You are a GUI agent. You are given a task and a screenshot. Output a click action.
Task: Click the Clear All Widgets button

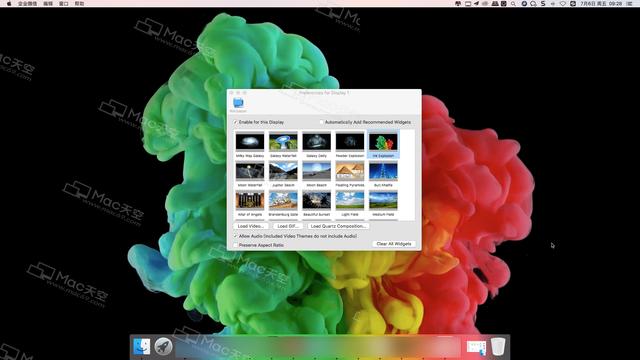click(393, 244)
